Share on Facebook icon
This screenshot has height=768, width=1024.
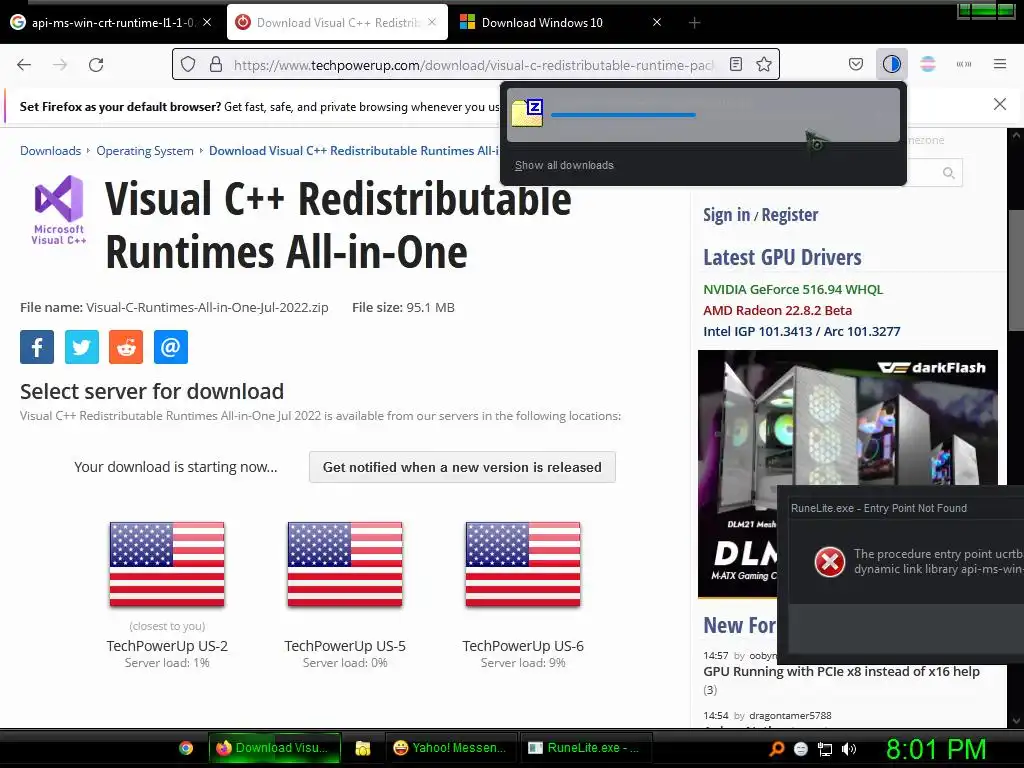[37, 347]
